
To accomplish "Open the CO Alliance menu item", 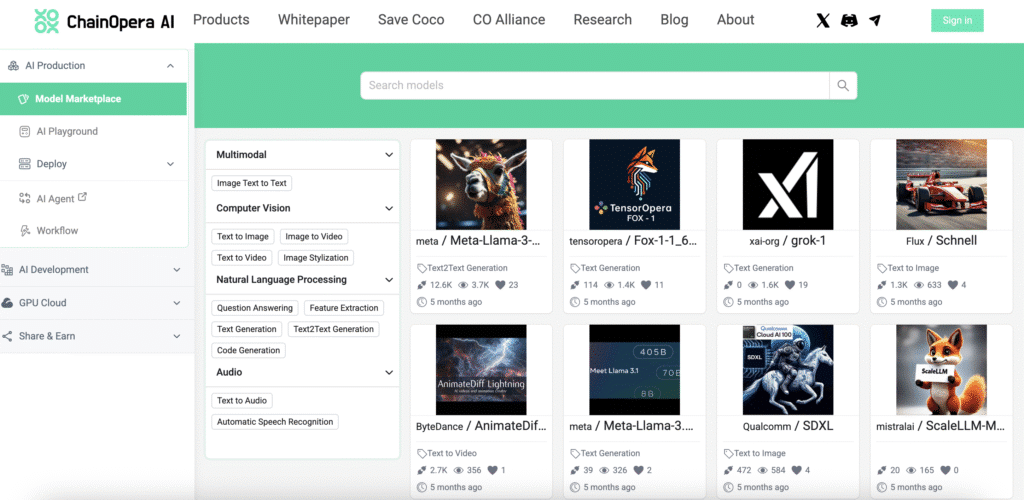I will coord(509,20).
